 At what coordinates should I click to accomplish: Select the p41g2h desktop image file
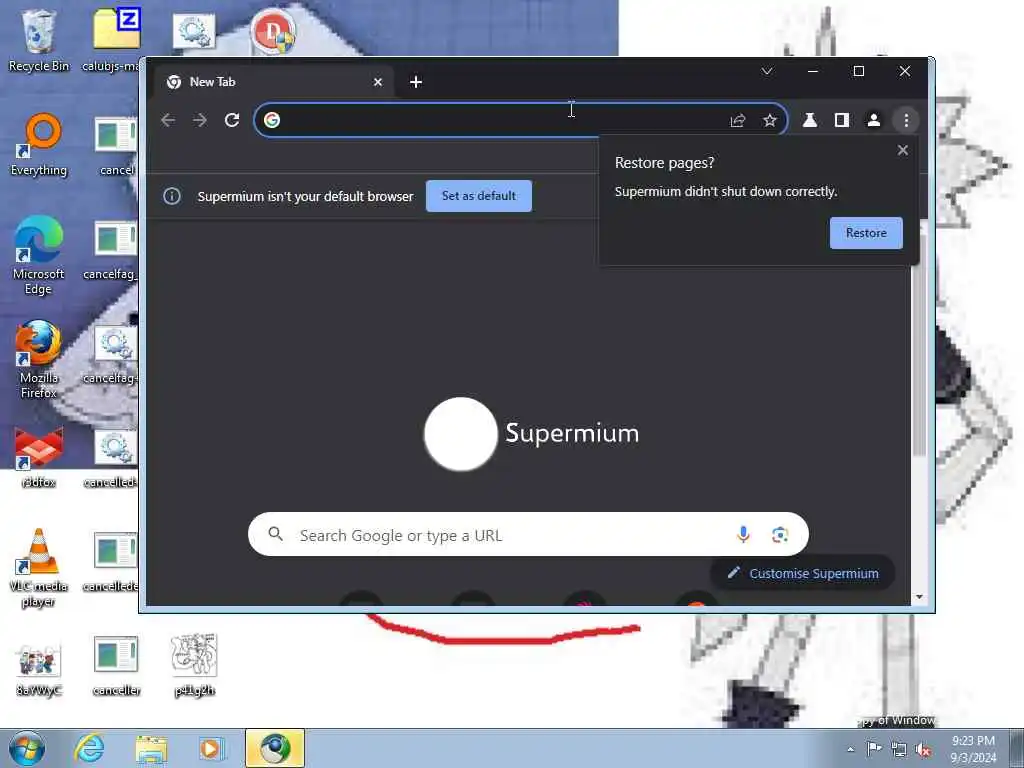(x=194, y=665)
